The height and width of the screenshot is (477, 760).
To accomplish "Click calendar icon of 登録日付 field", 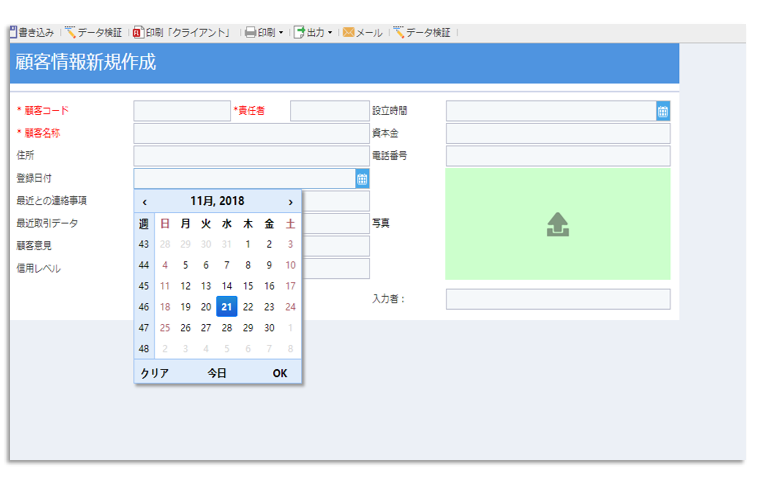I will tap(362, 179).
